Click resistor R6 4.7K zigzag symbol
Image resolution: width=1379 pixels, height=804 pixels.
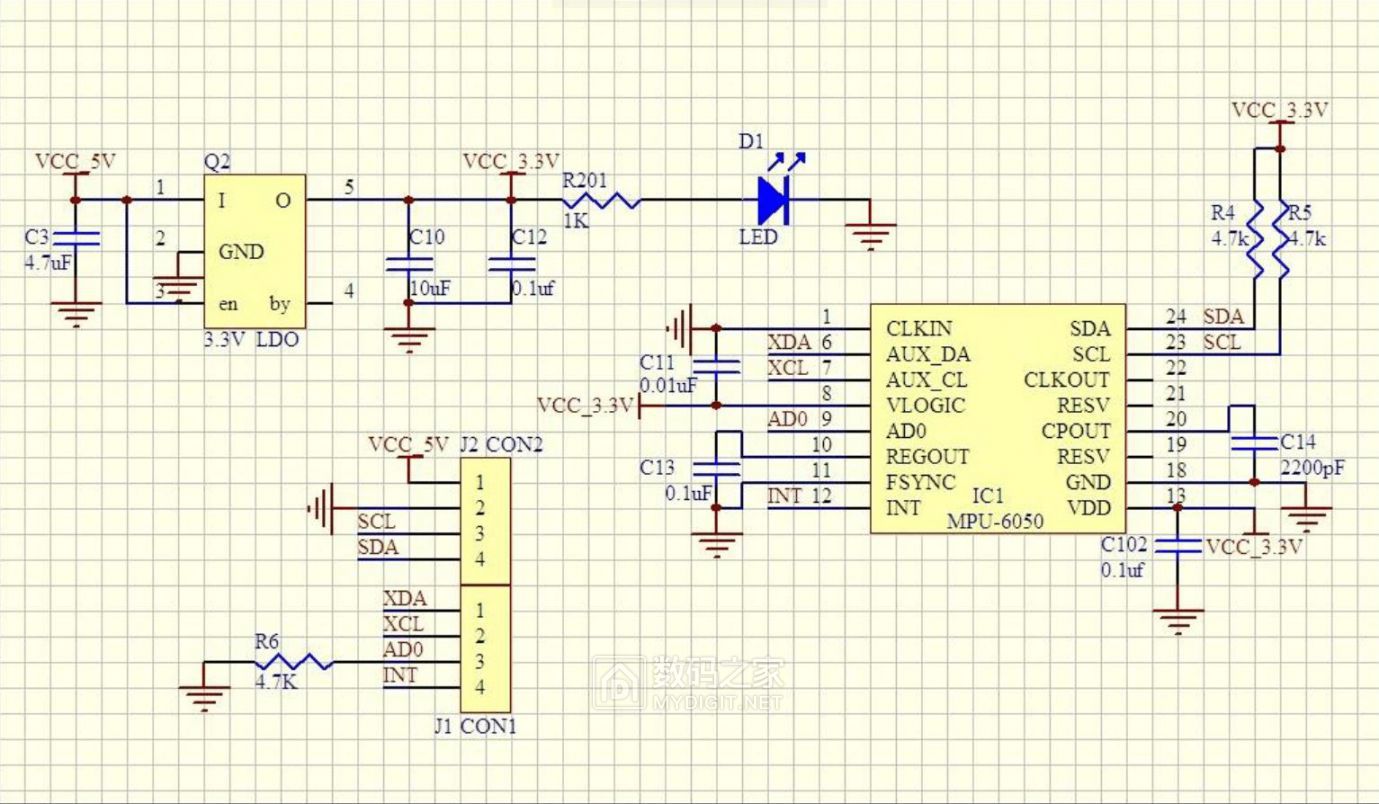pyautogui.click(x=296, y=660)
